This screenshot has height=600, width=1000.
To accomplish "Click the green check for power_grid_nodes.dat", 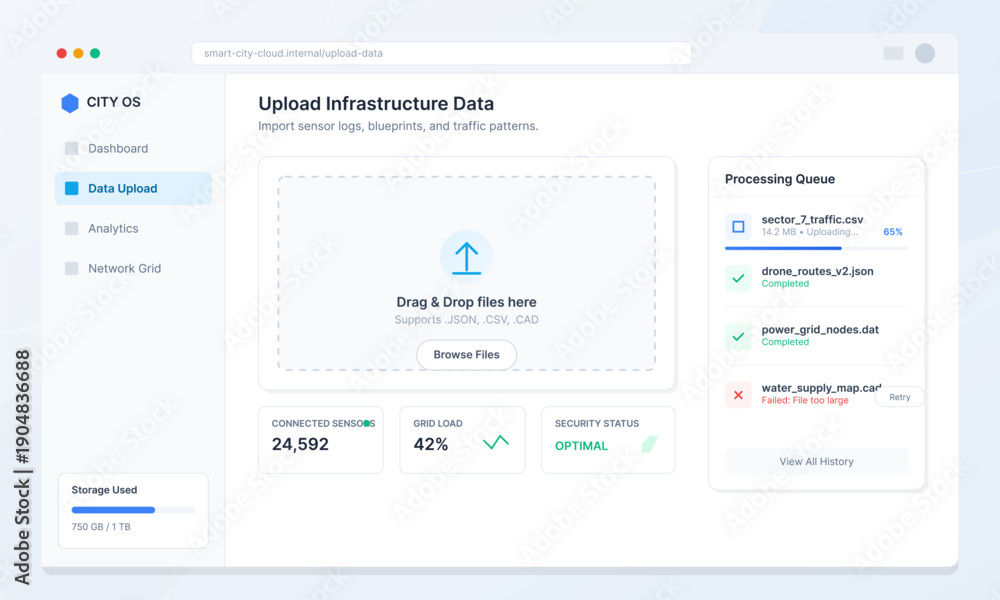I will (738, 336).
